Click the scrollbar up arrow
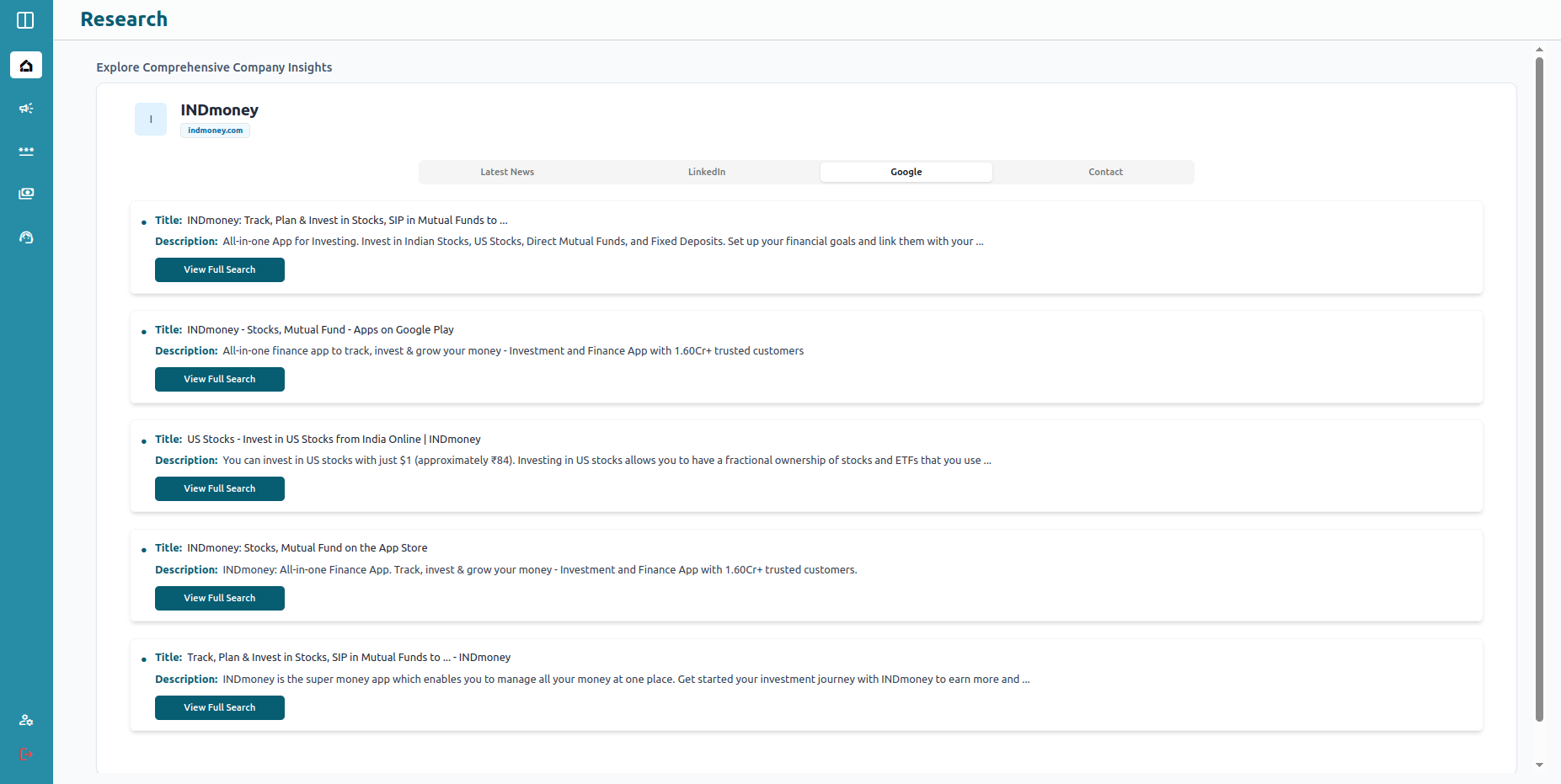Viewport: 1561px width, 784px height. click(1539, 50)
